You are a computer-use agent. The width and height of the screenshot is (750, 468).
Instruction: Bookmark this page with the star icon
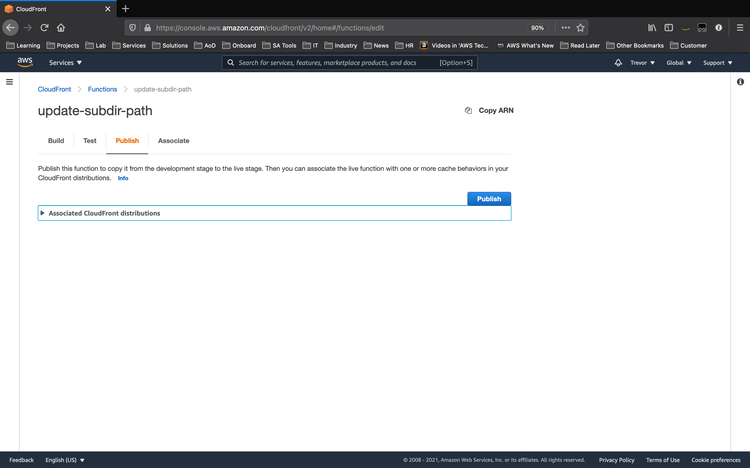click(x=580, y=28)
